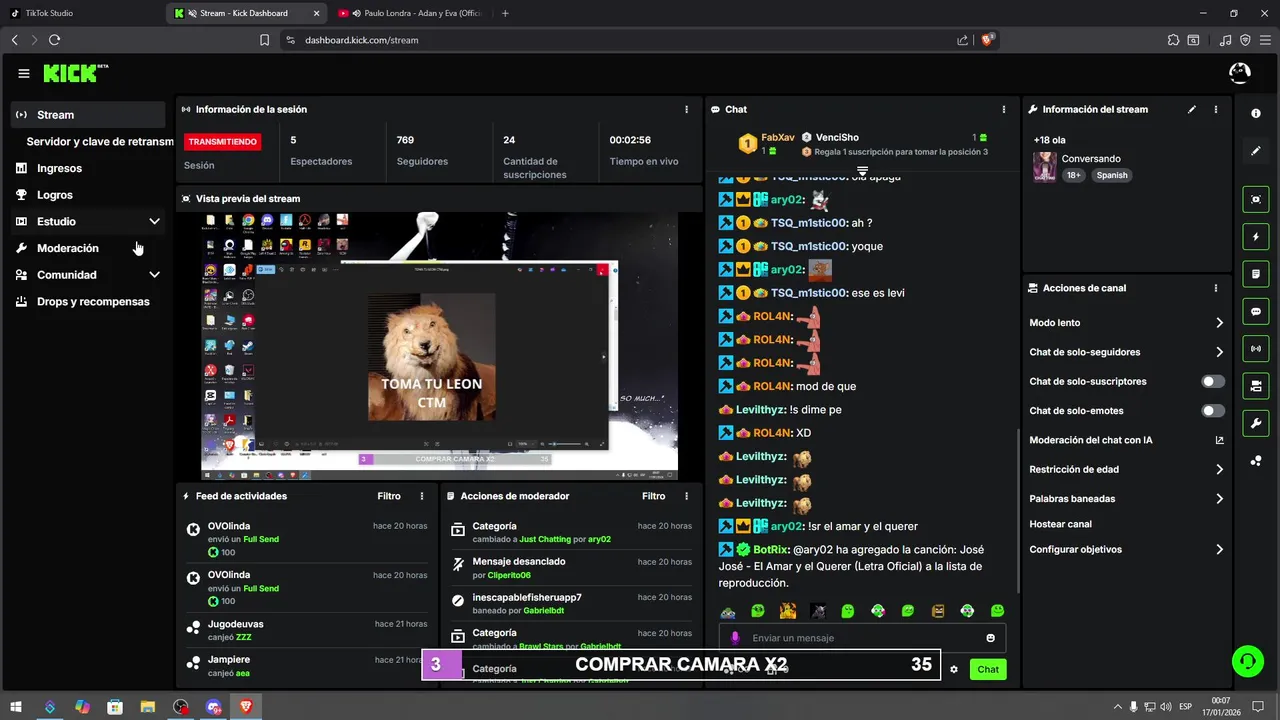Select the broadcast signal icon in the right sidebar
Screen dimensions: 1280x720
1256,349
